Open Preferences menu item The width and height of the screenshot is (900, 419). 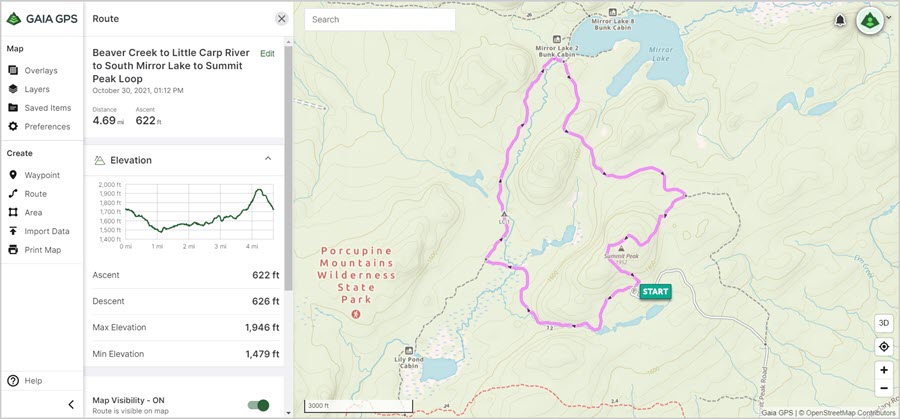pos(47,126)
